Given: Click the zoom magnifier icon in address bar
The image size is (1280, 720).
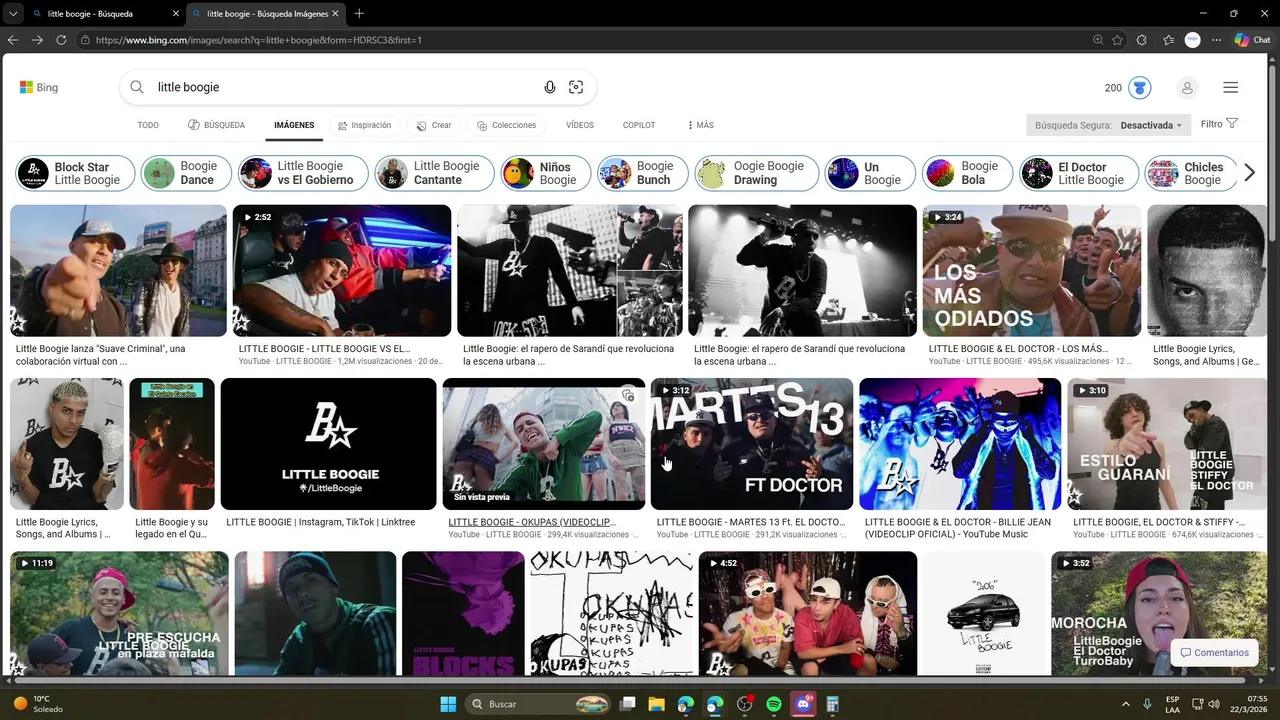Looking at the screenshot, I should (x=1098, y=40).
